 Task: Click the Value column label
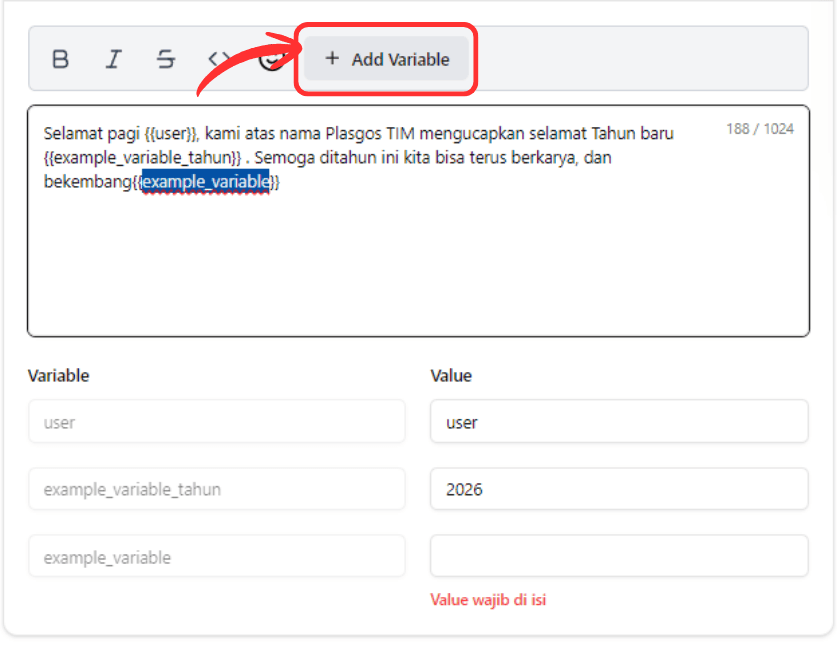(x=451, y=376)
